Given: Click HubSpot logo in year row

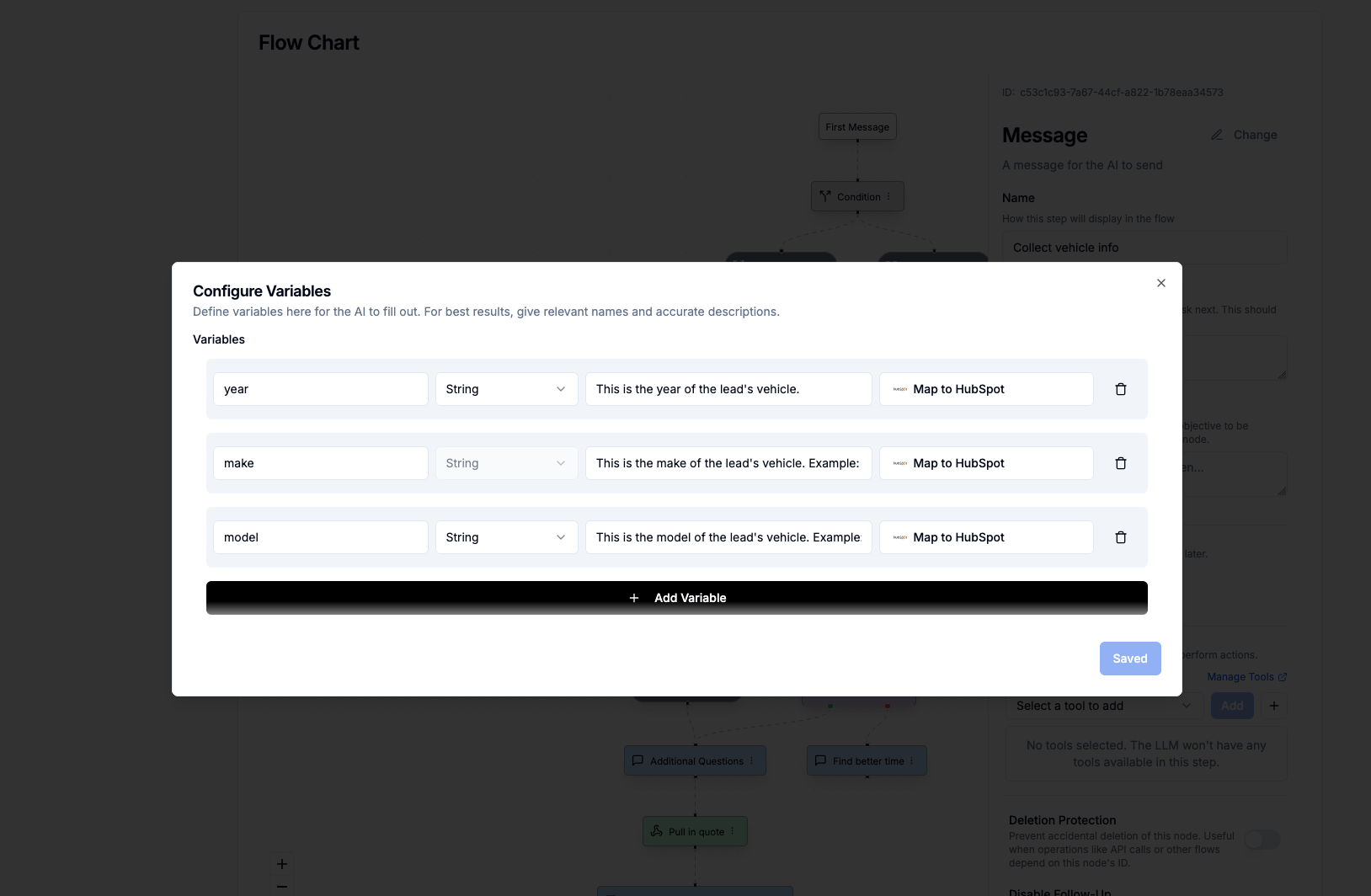Looking at the screenshot, I should [900, 389].
